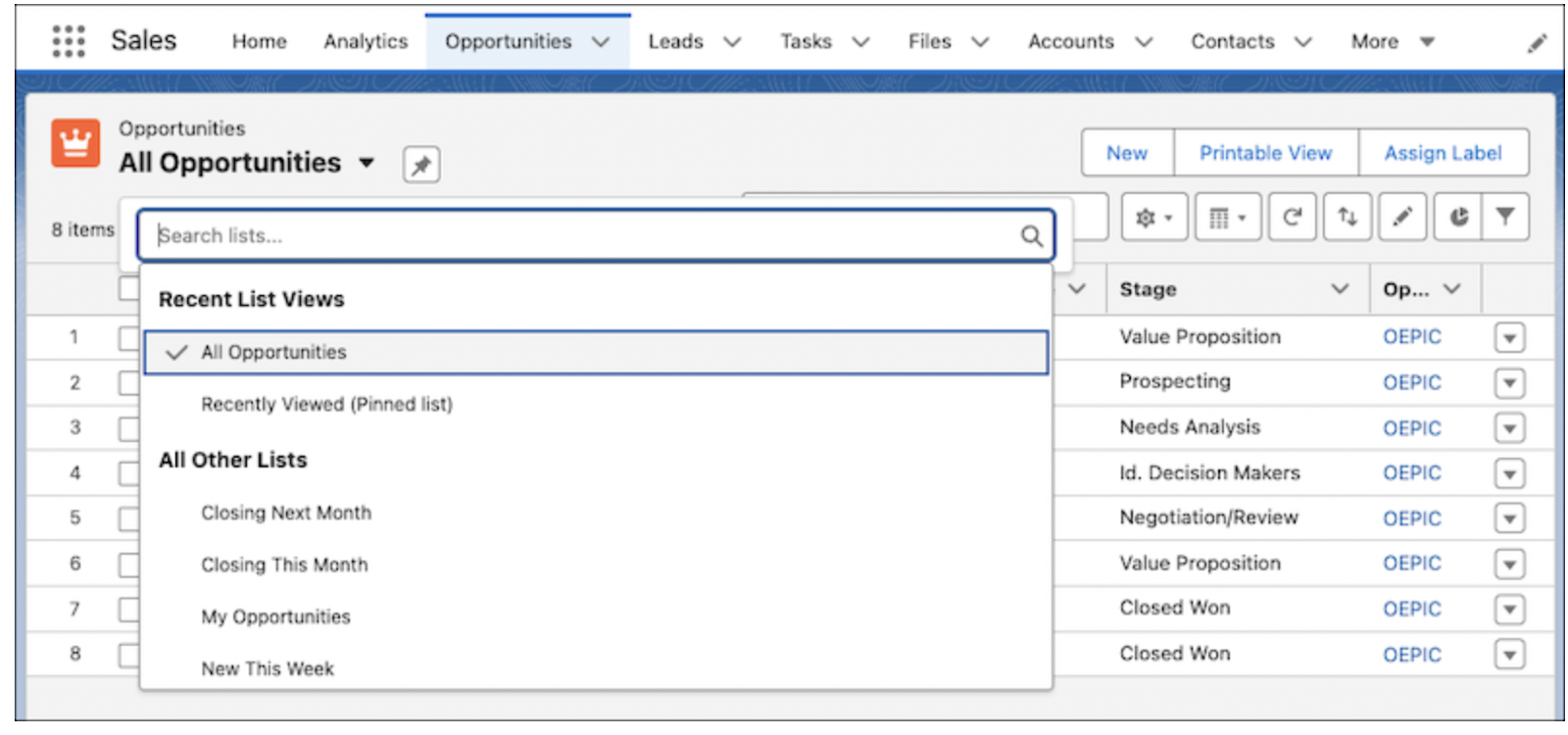The width and height of the screenshot is (1568, 735).
Task: Select checkbox for row 4
Action: [x=128, y=473]
